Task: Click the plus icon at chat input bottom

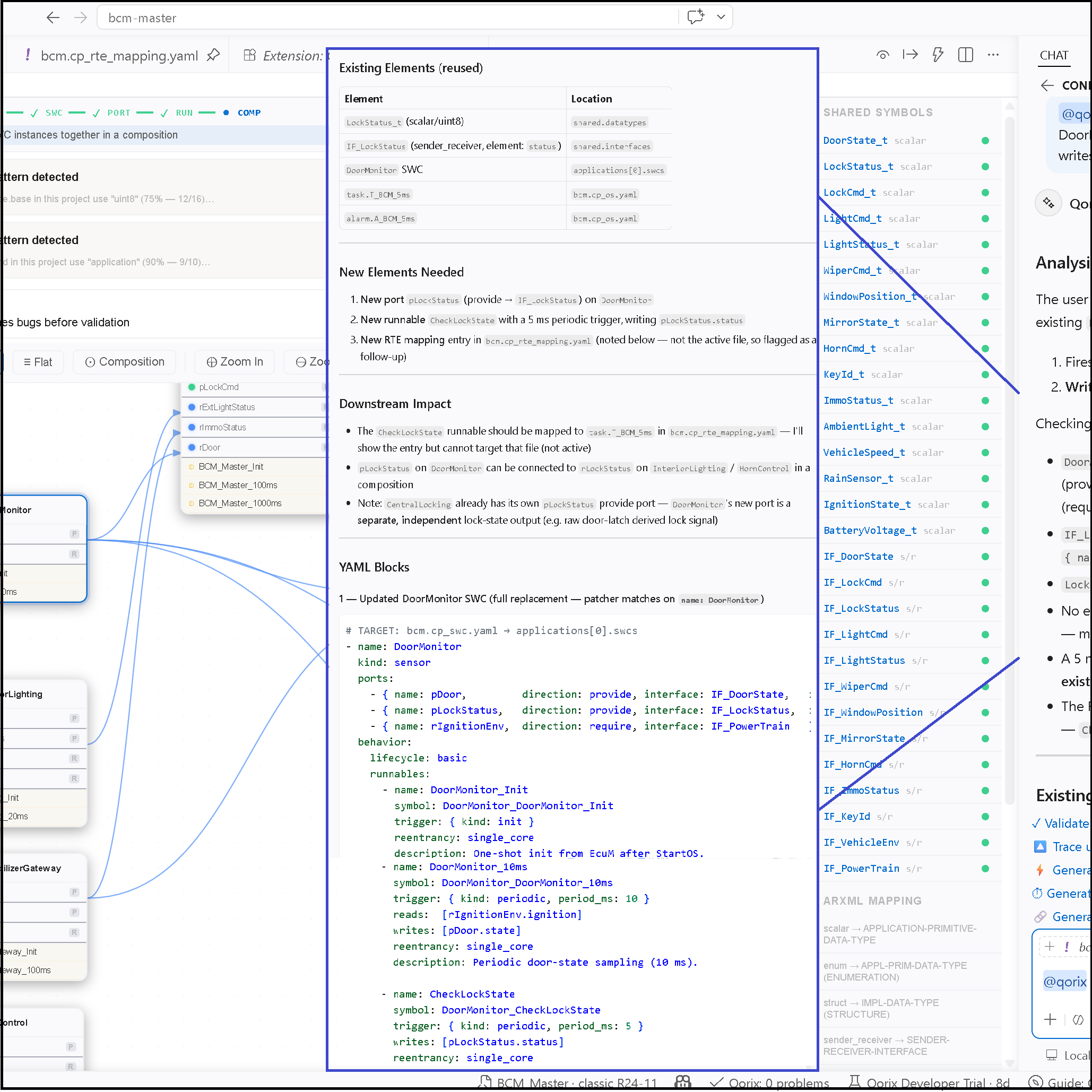Action: (1050, 1019)
